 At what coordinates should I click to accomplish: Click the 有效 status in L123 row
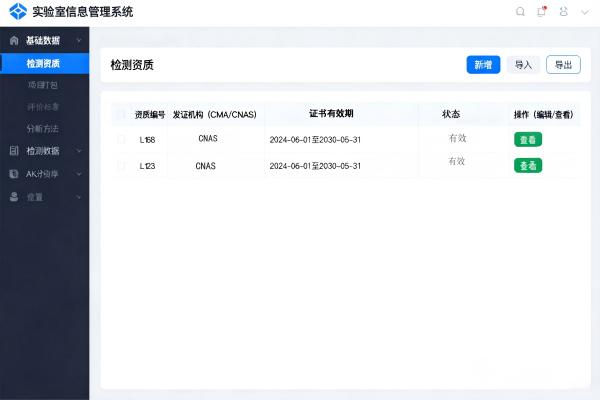[457, 161]
